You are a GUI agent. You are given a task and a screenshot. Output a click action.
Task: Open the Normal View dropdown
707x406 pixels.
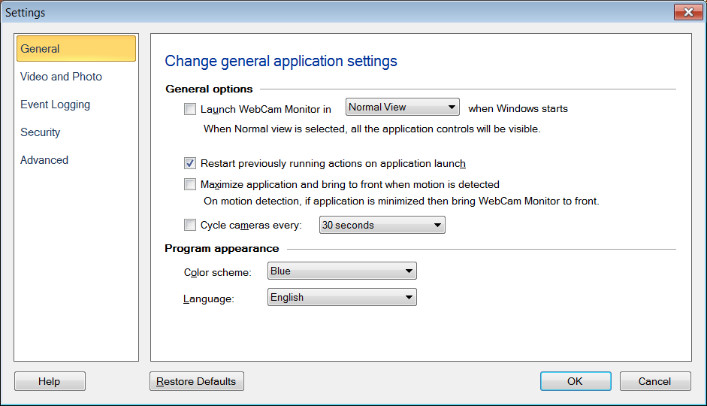tap(402, 107)
